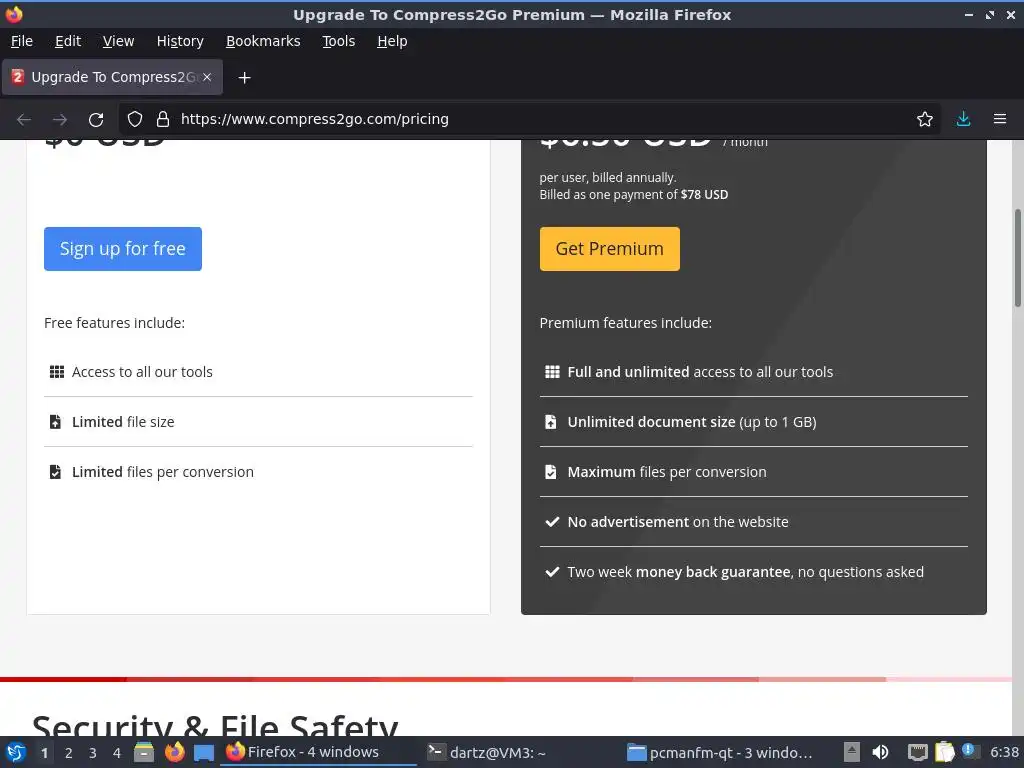Image resolution: width=1024 pixels, height=768 pixels.
Task: Switch to virtual desktop 1
Action: (44, 753)
